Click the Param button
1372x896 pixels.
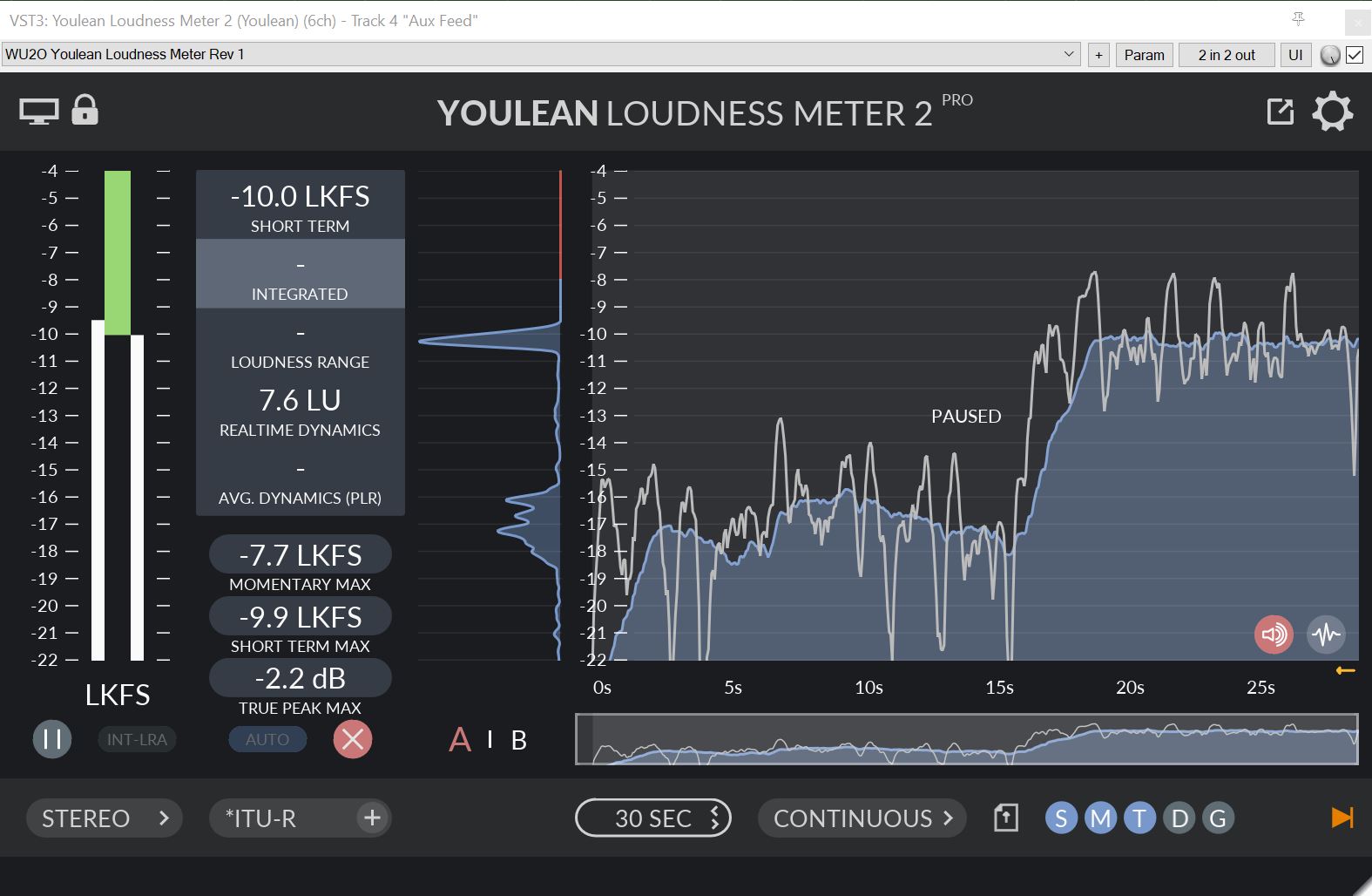1144,55
